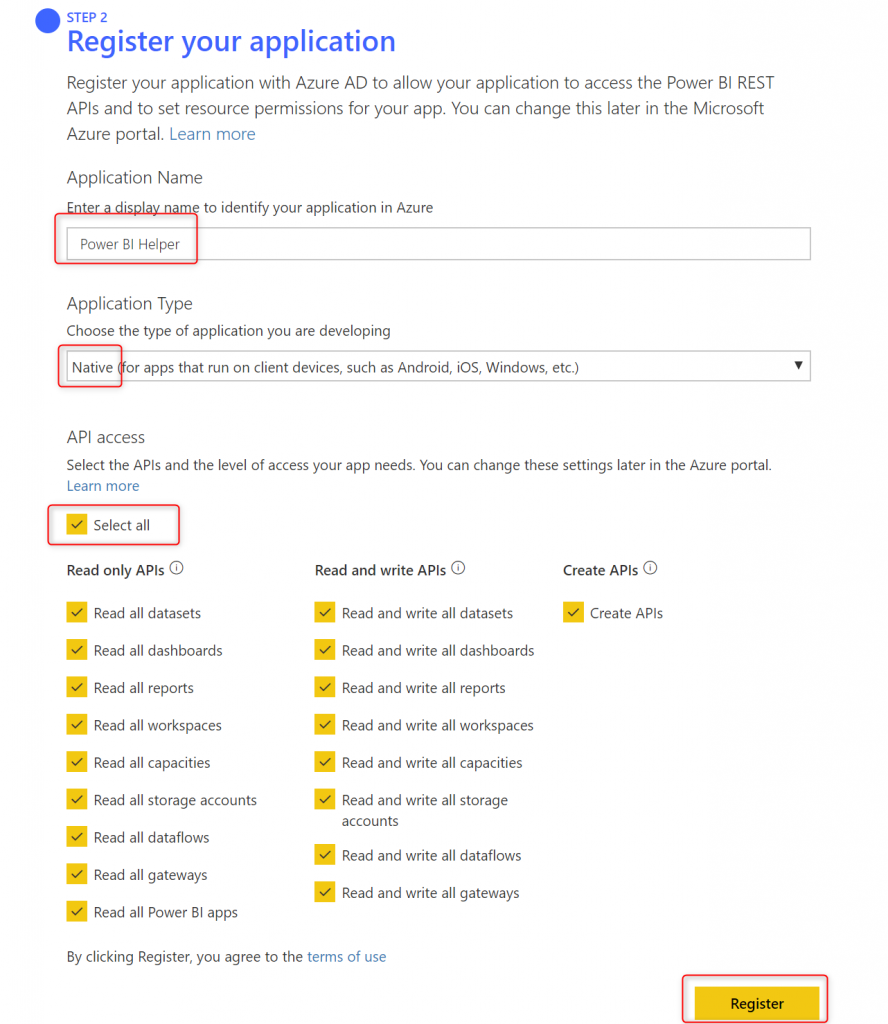Screen dimensions: 888x1024
Task: Click info icon beside Read and write APIs
Action: 458,569
